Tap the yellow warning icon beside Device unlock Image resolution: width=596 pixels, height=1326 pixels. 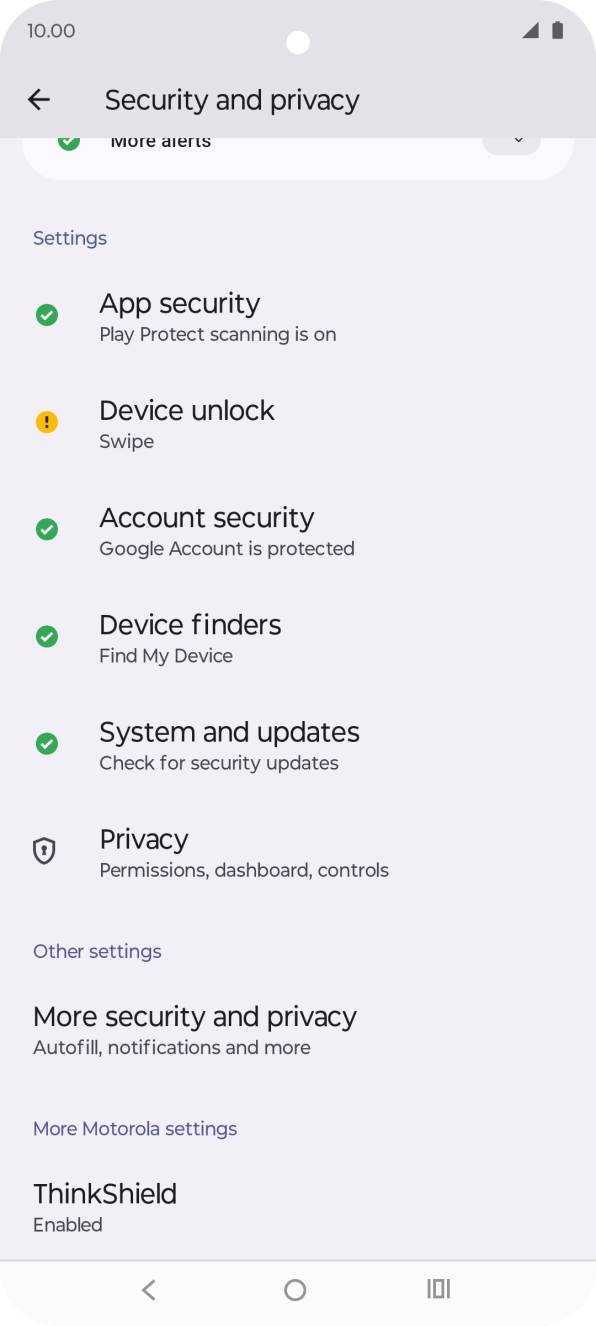click(46, 421)
